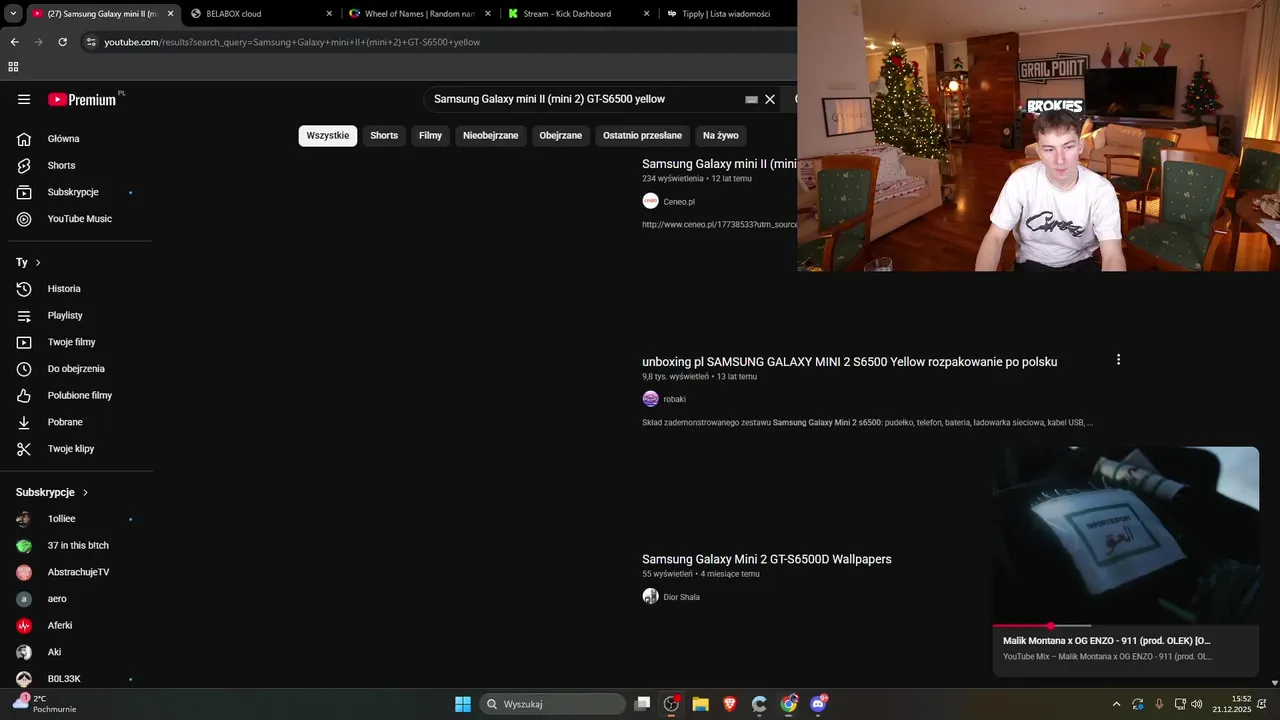This screenshot has width=1280, height=720.
Task: Click the YouTube Premium logo
Action: point(83,99)
